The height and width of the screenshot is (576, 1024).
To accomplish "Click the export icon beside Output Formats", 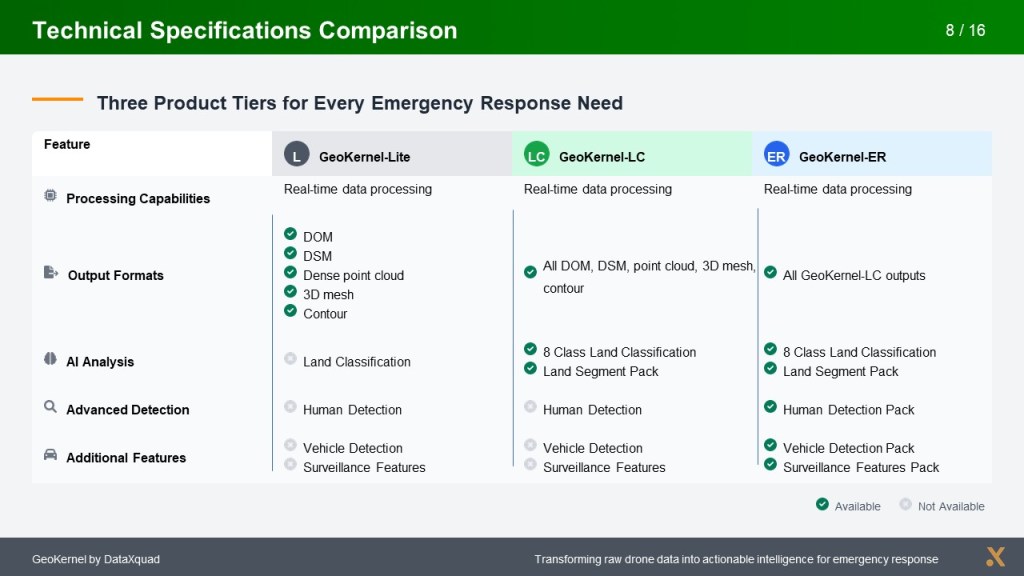I will 51,273.
